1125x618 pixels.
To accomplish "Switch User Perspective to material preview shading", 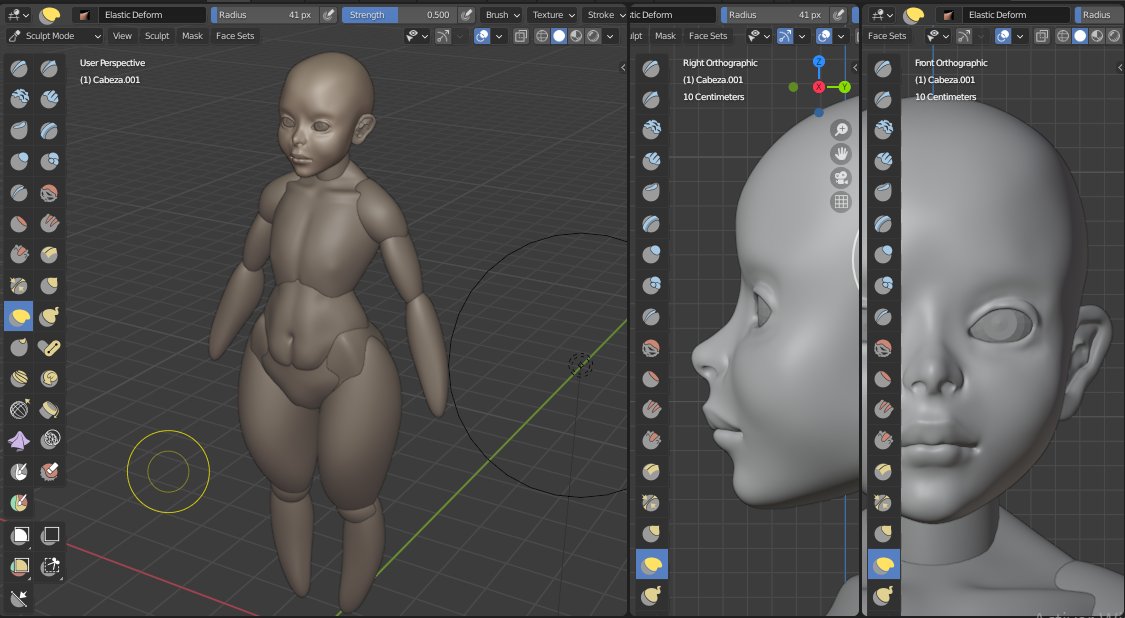I will pos(576,36).
